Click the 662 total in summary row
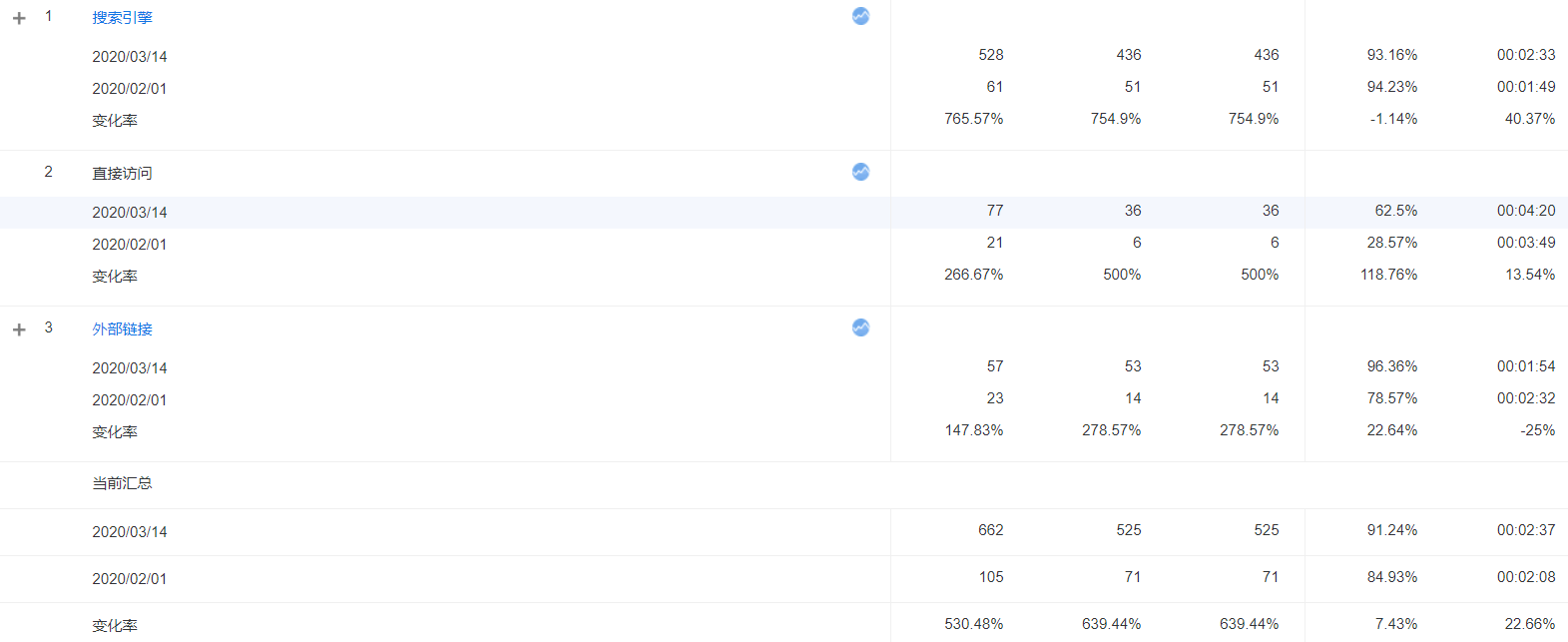The width and height of the screenshot is (1568, 642). [x=991, y=530]
